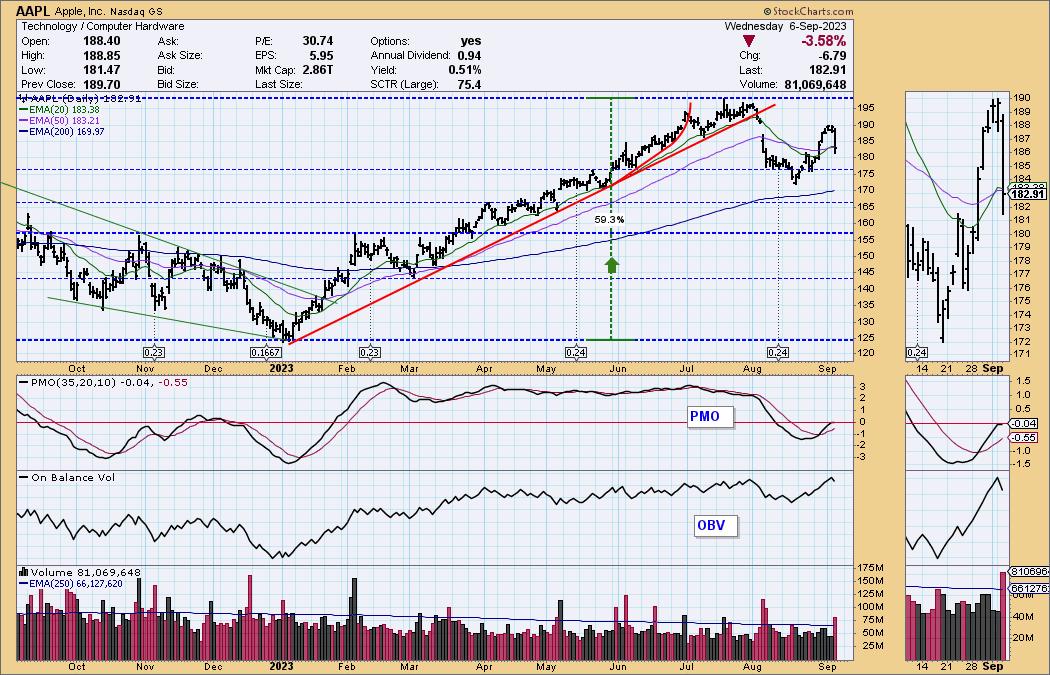Click the header Volume: 81,069,648 value

(x=814, y=84)
